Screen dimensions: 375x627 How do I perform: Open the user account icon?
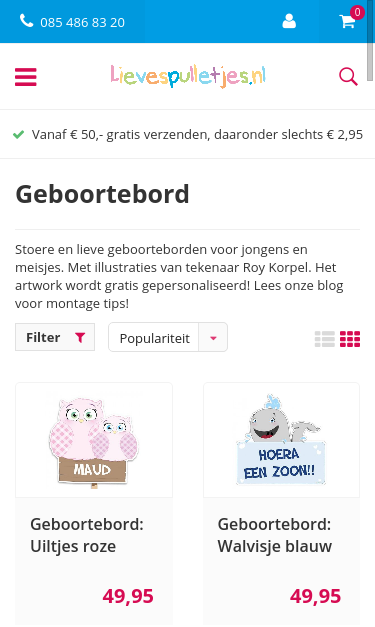tap(289, 21)
